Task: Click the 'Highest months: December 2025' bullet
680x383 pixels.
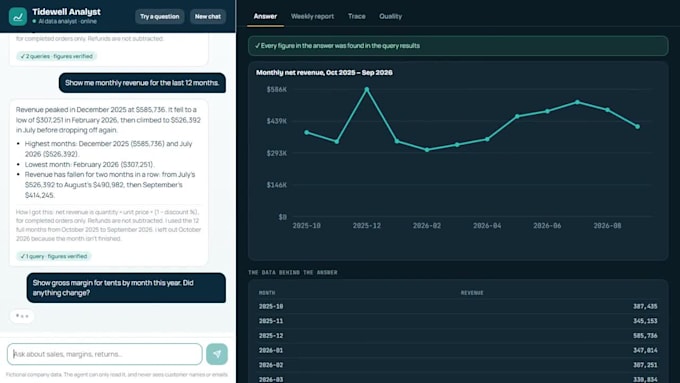Action: point(108,149)
